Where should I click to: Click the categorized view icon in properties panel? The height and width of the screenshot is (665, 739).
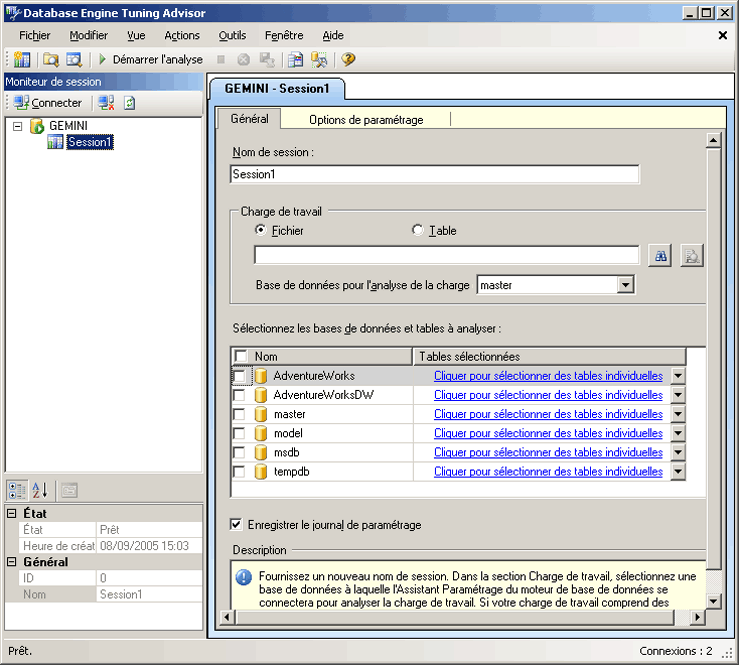[x=18, y=490]
